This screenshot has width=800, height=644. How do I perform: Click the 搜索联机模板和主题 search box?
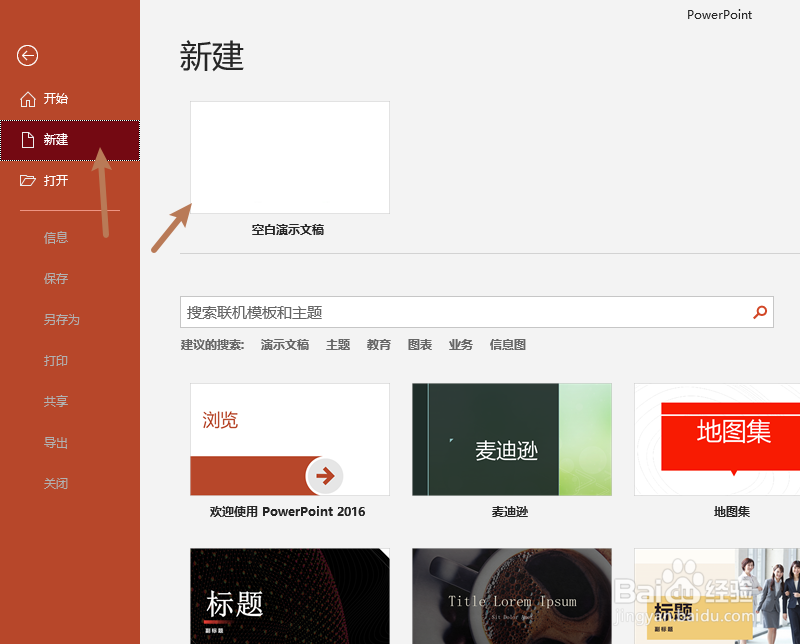pos(477,312)
